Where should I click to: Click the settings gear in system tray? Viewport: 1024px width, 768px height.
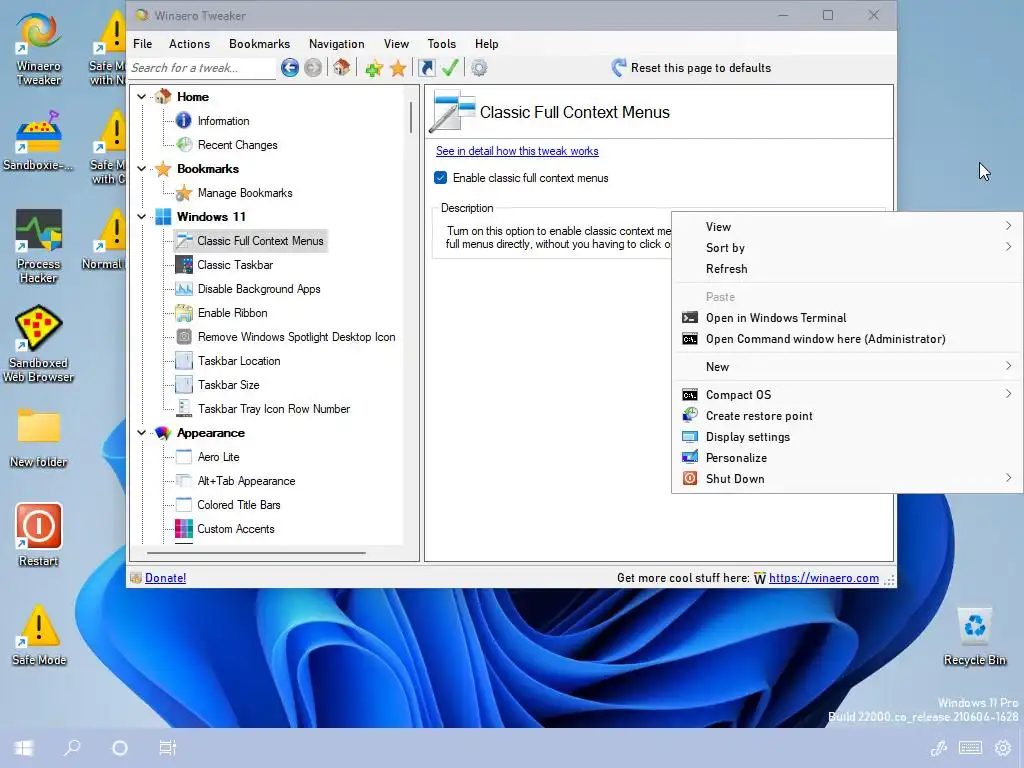click(1002, 748)
